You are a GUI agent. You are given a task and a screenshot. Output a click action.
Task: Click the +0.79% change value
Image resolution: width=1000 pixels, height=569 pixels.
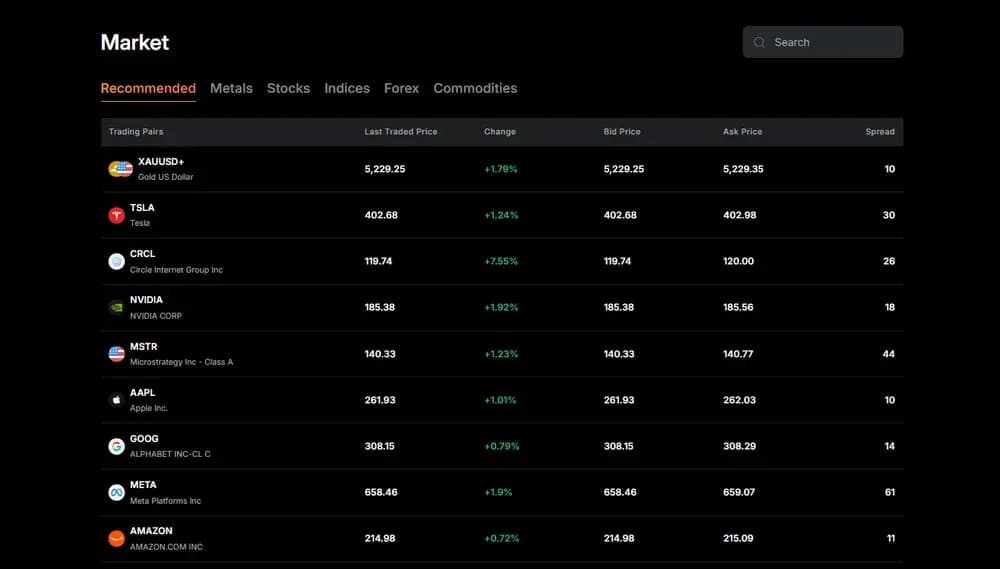[502, 446]
